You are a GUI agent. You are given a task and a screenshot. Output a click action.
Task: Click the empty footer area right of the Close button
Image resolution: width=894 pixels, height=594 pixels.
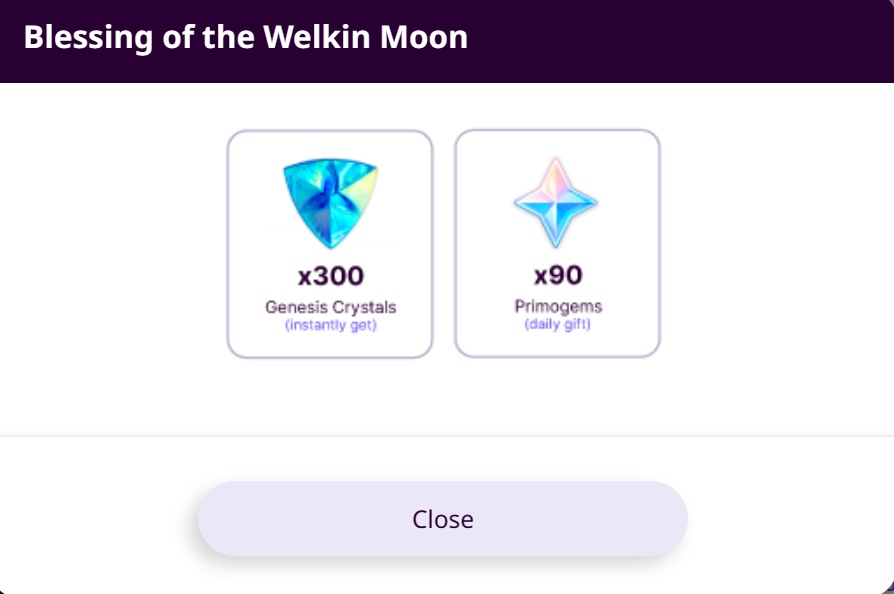(x=790, y=518)
